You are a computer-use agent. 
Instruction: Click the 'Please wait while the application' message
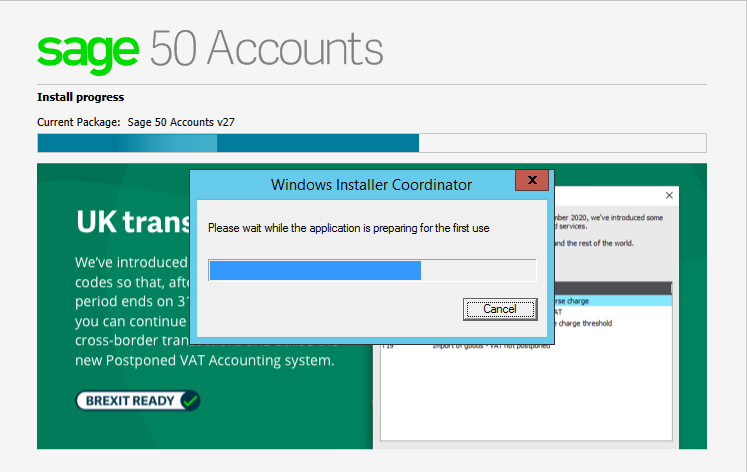point(348,228)
